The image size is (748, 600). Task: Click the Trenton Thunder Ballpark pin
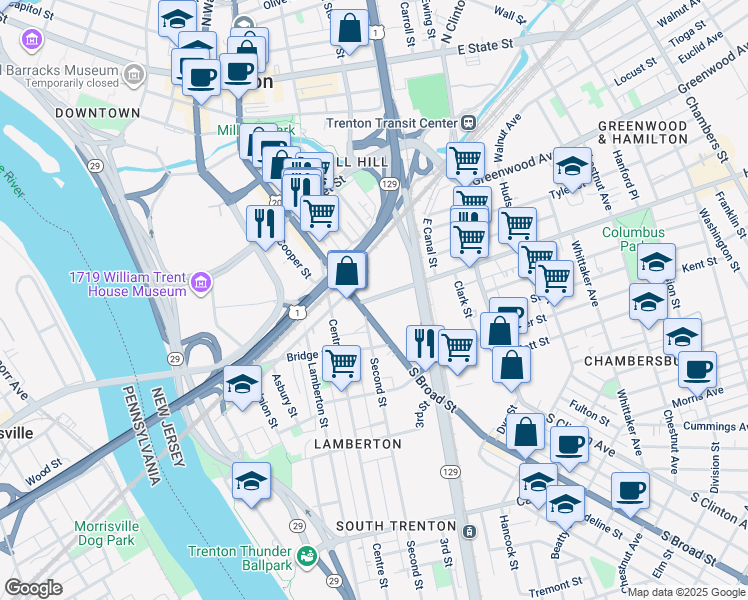(308, 558)
